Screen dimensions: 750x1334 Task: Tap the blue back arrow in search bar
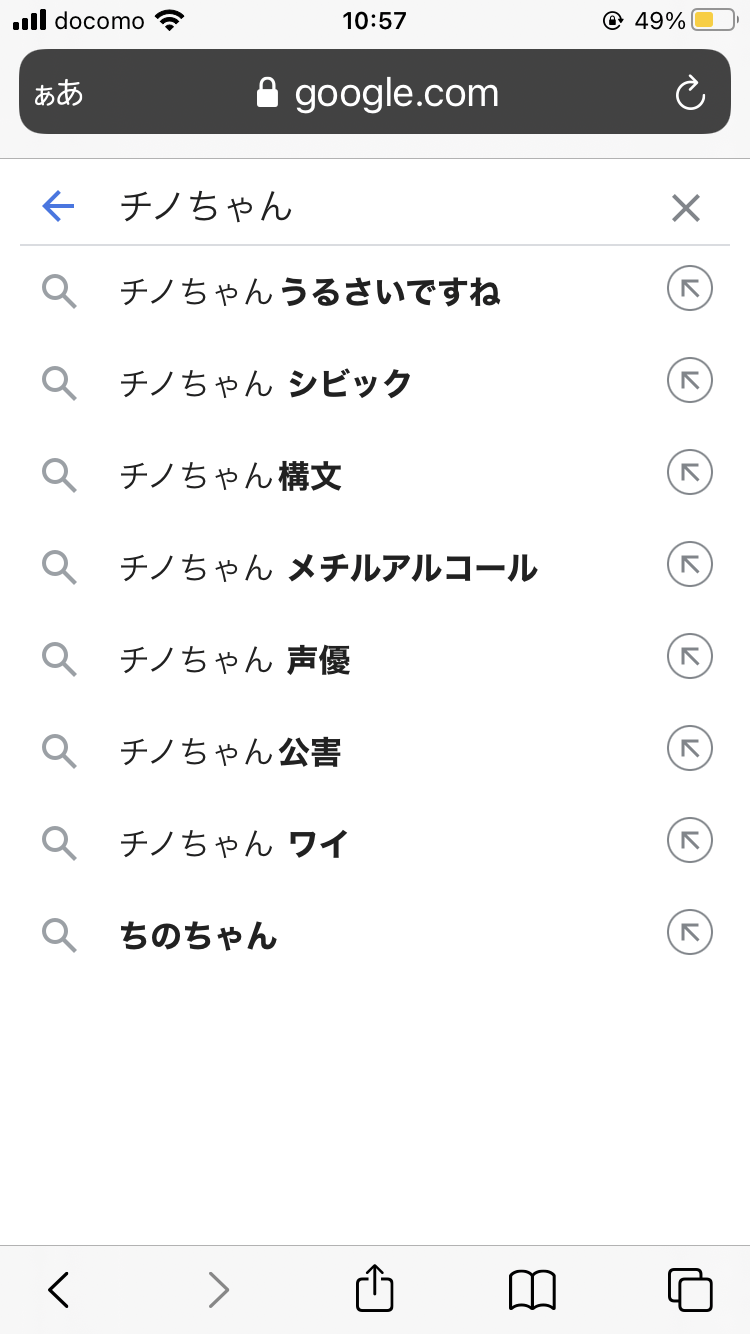point(59,207)
